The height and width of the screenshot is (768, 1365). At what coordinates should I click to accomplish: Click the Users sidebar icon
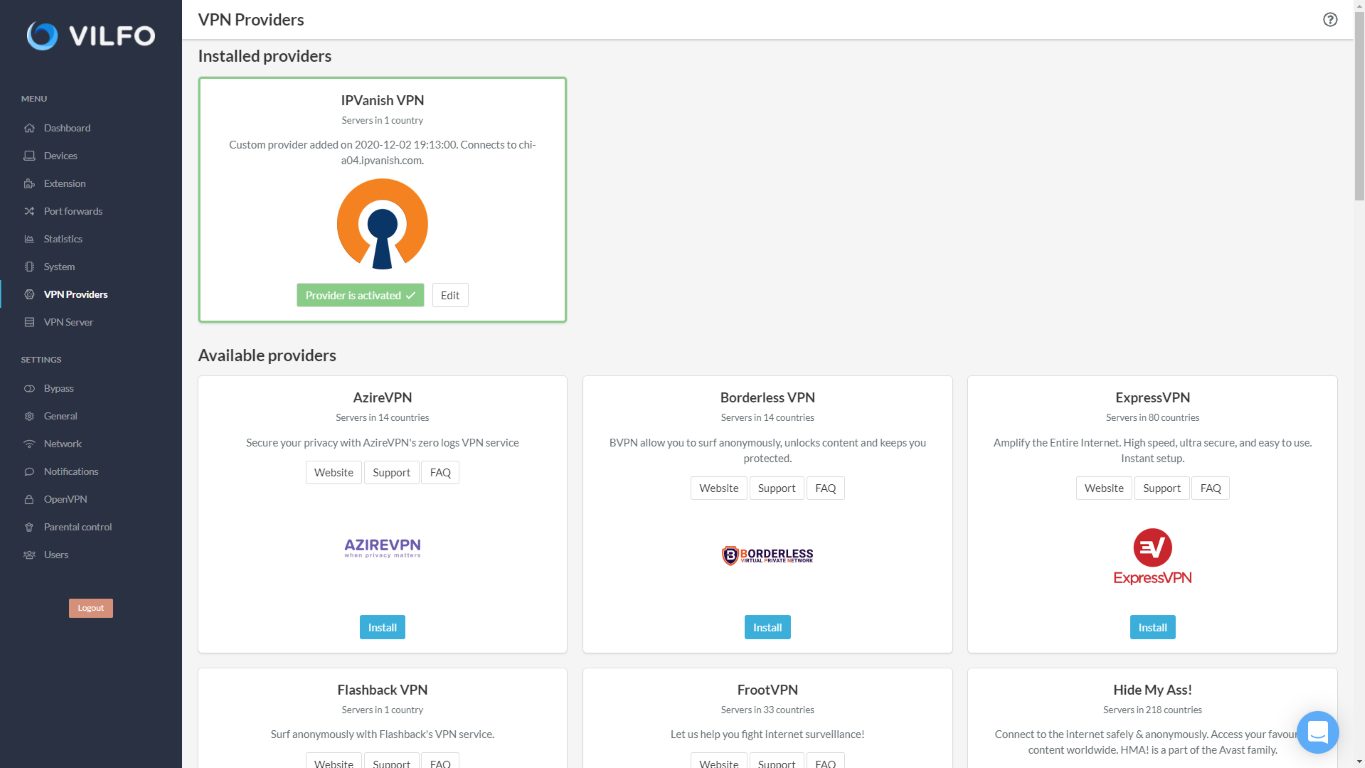tap(30, 555)
